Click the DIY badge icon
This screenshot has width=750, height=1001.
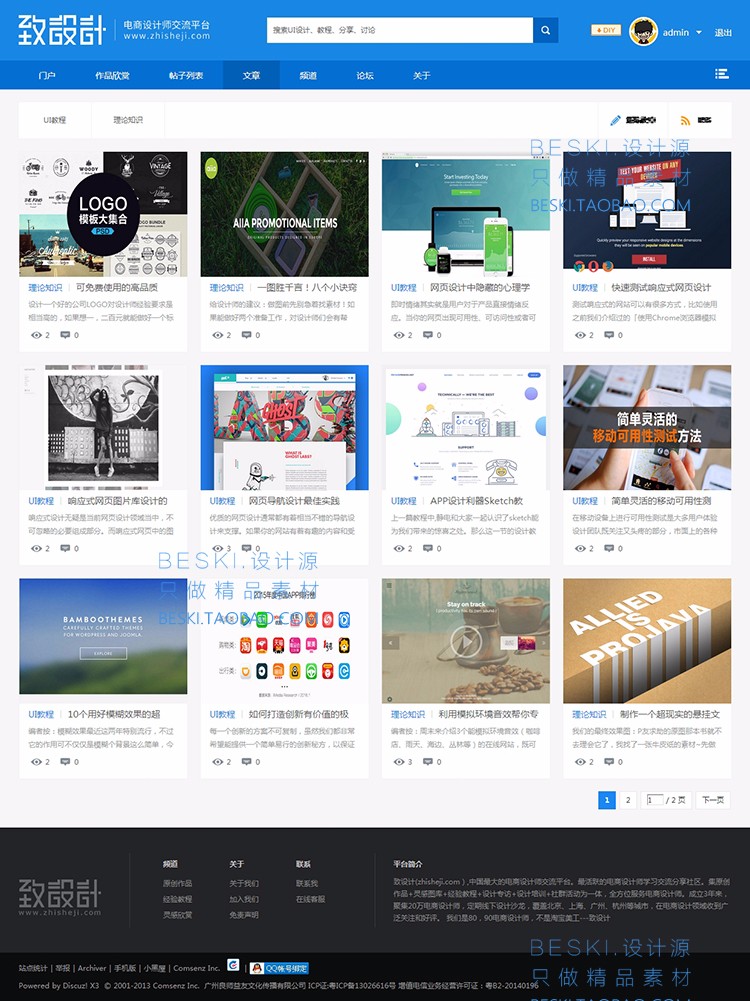(x=606, y=30)
